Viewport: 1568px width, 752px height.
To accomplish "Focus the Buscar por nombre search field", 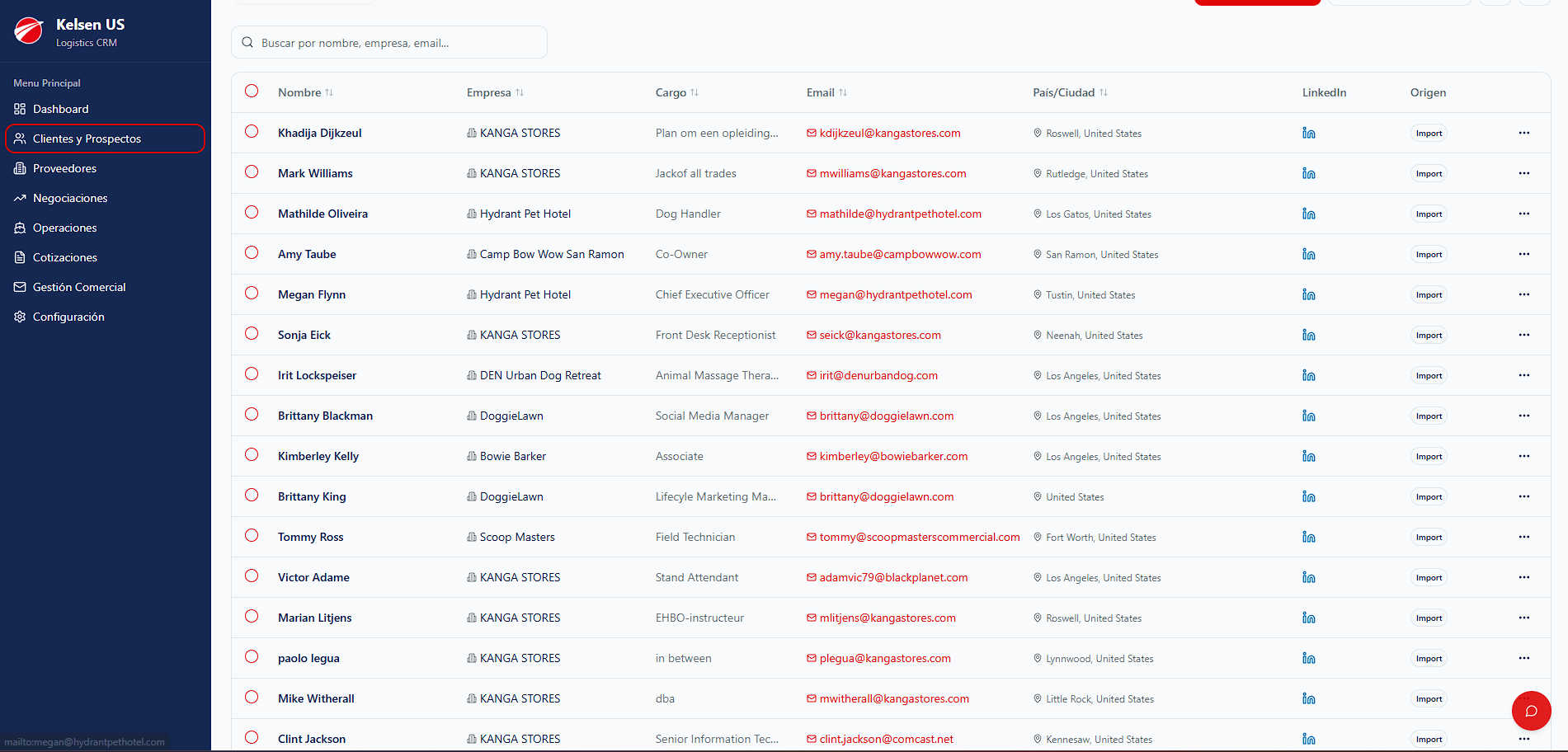I will [x=389, y=42].
